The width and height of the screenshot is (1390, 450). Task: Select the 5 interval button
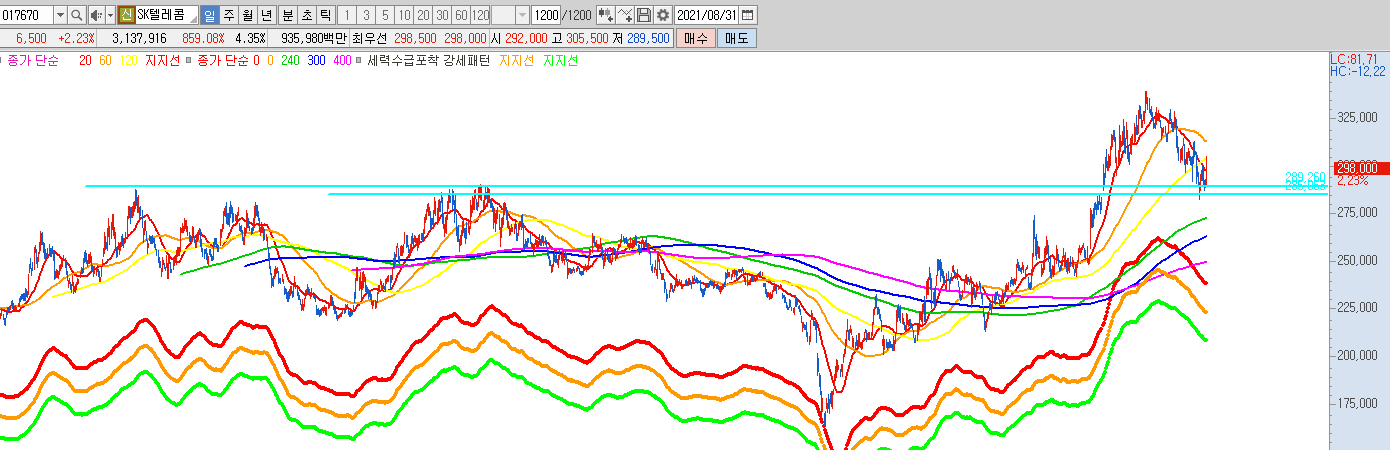point(385,15)
